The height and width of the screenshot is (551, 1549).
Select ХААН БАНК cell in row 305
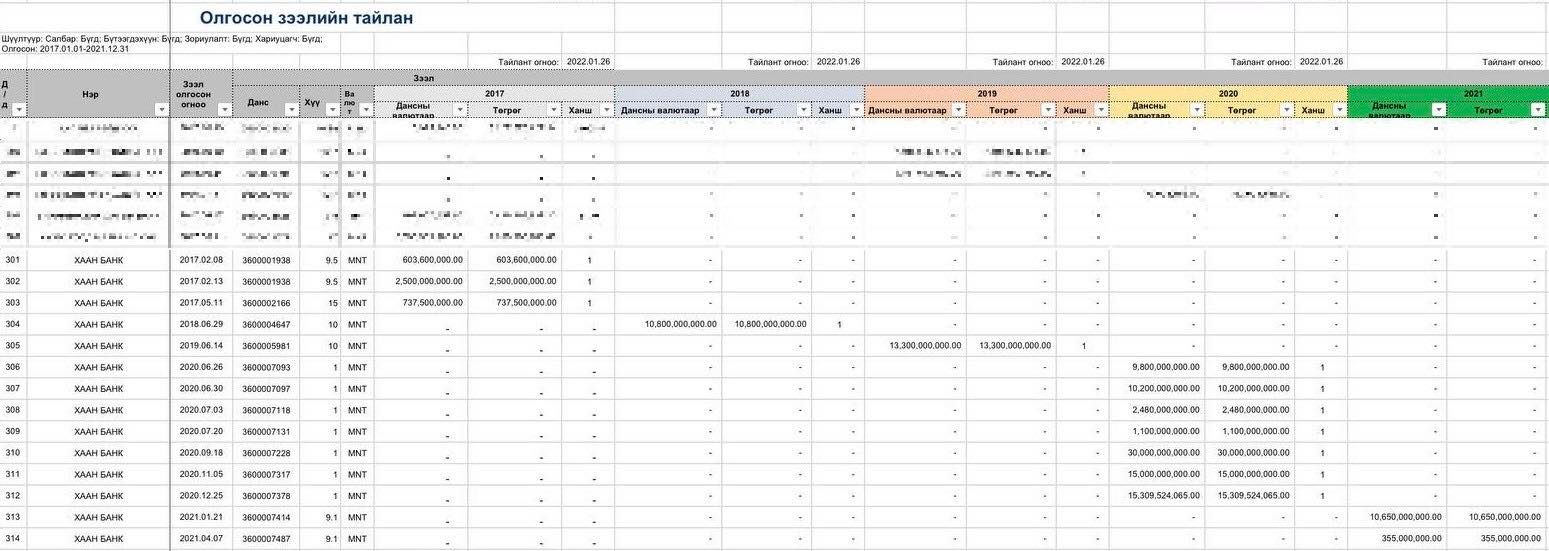click(98, 345)
